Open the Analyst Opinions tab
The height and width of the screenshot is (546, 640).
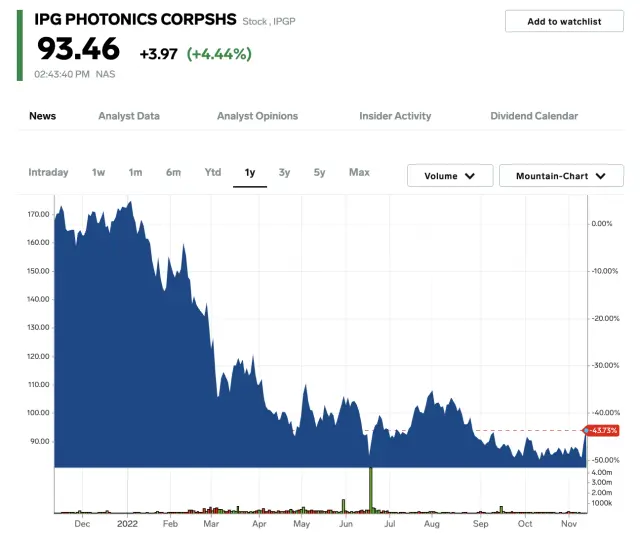257,116
